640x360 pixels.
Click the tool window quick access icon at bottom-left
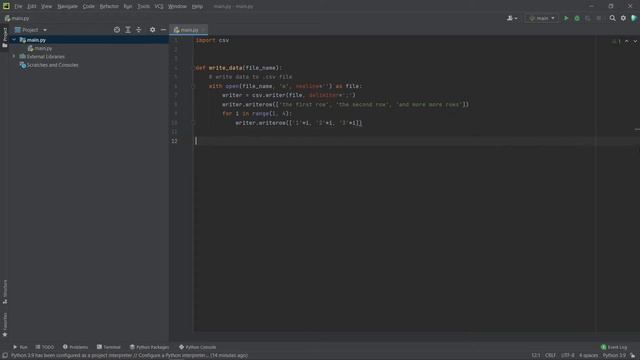4,356
